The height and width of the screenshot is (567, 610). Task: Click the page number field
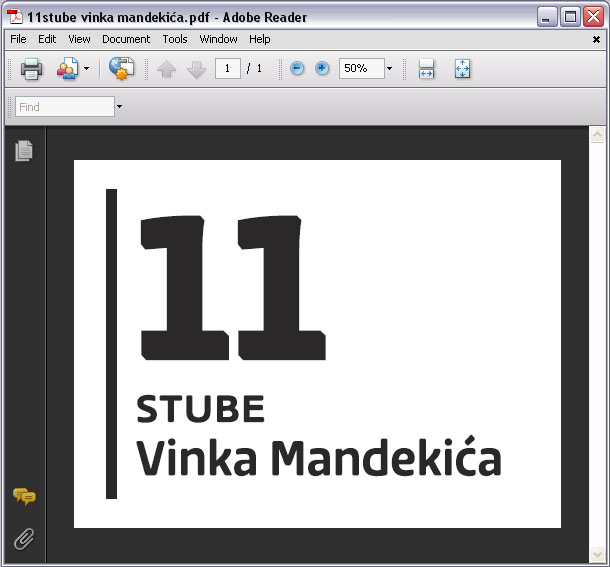228,68
